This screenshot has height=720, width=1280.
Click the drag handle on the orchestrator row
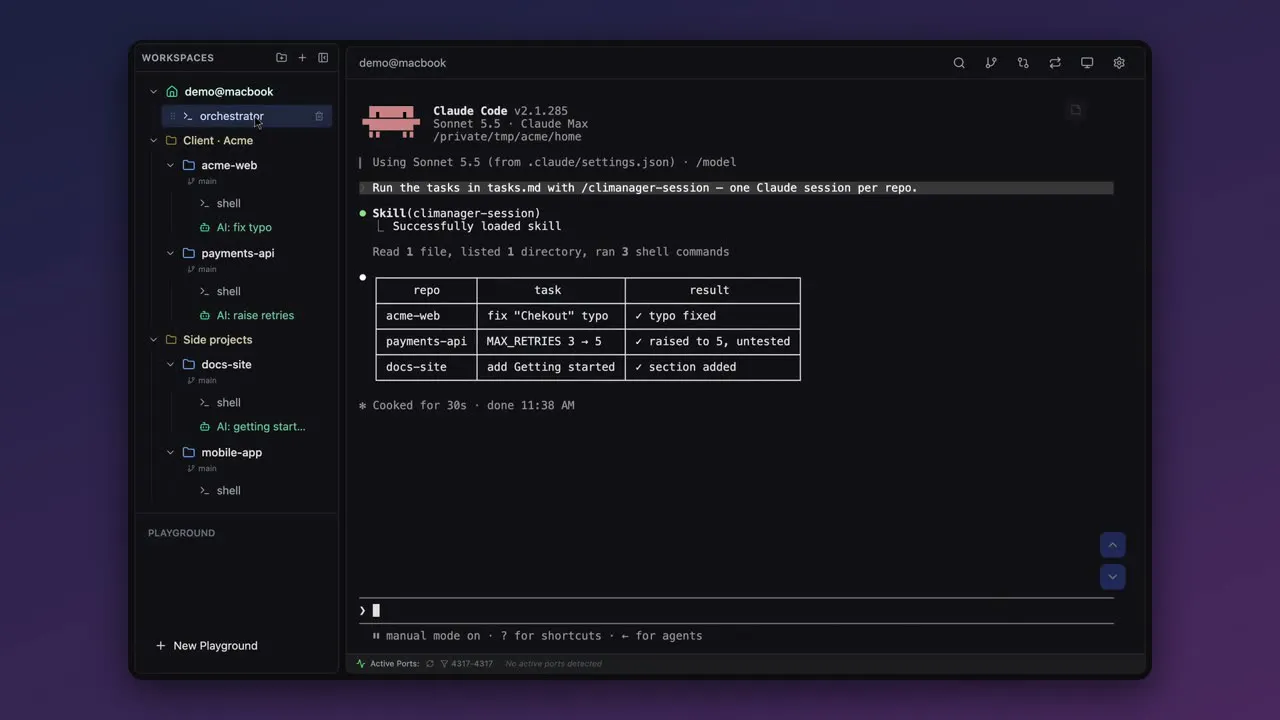click(172, 116)
